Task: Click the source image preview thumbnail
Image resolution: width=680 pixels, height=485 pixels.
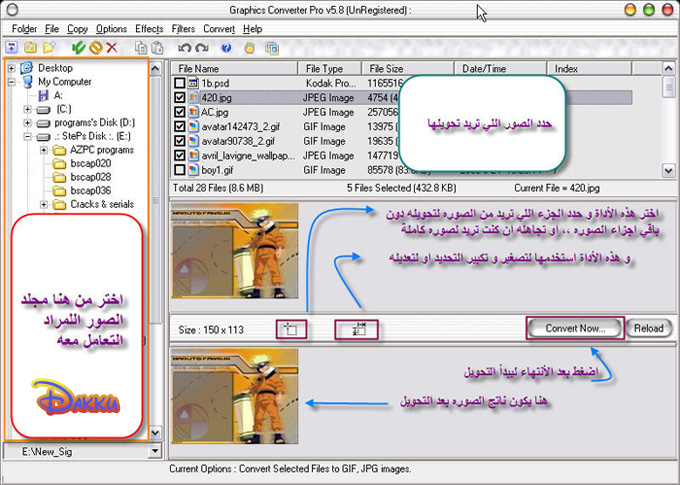Action: pos(235,251)
